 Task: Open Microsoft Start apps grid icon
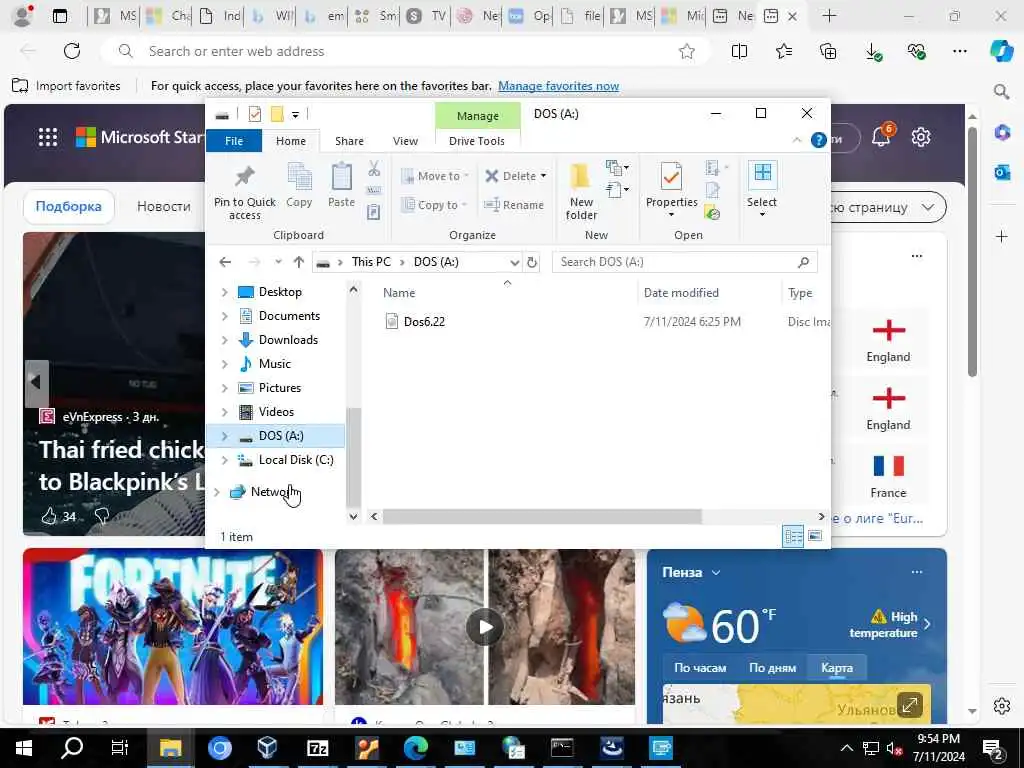[x=48, y=137]
